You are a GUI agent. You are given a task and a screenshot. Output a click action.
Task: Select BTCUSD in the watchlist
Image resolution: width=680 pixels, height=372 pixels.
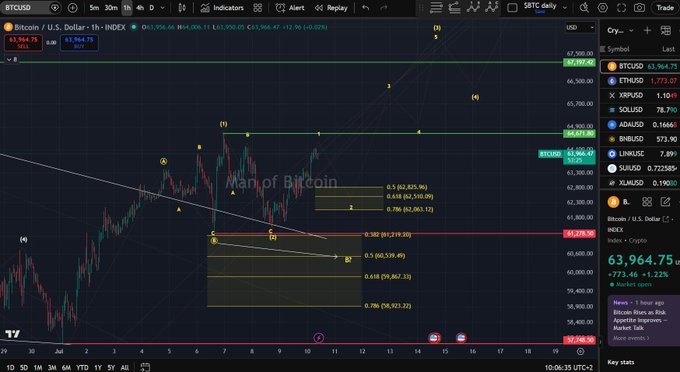click(641, 66)
